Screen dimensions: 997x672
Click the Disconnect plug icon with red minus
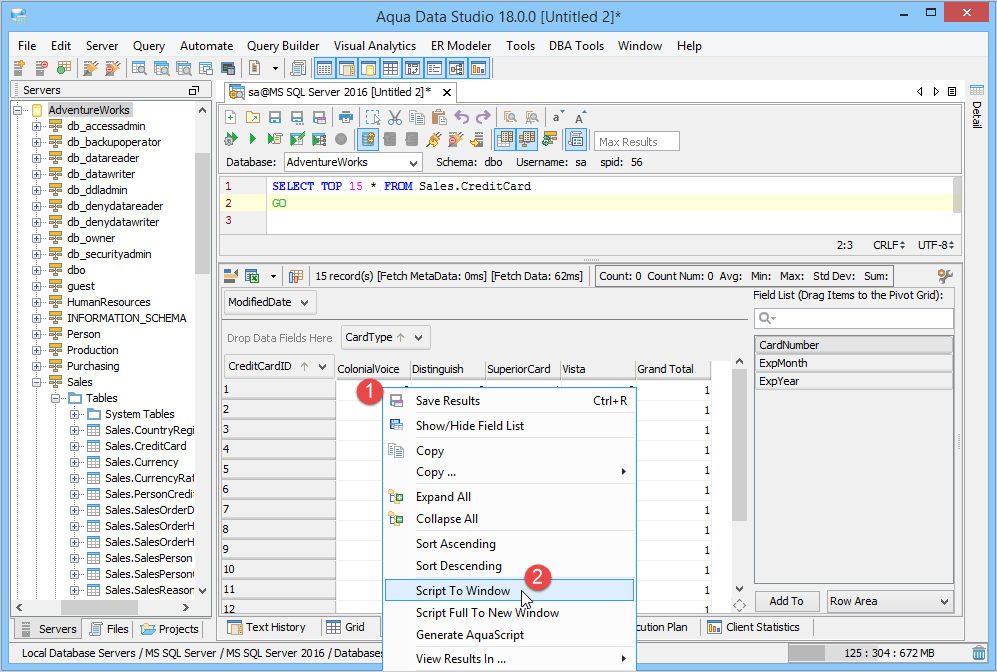click(x=455, y=139)
